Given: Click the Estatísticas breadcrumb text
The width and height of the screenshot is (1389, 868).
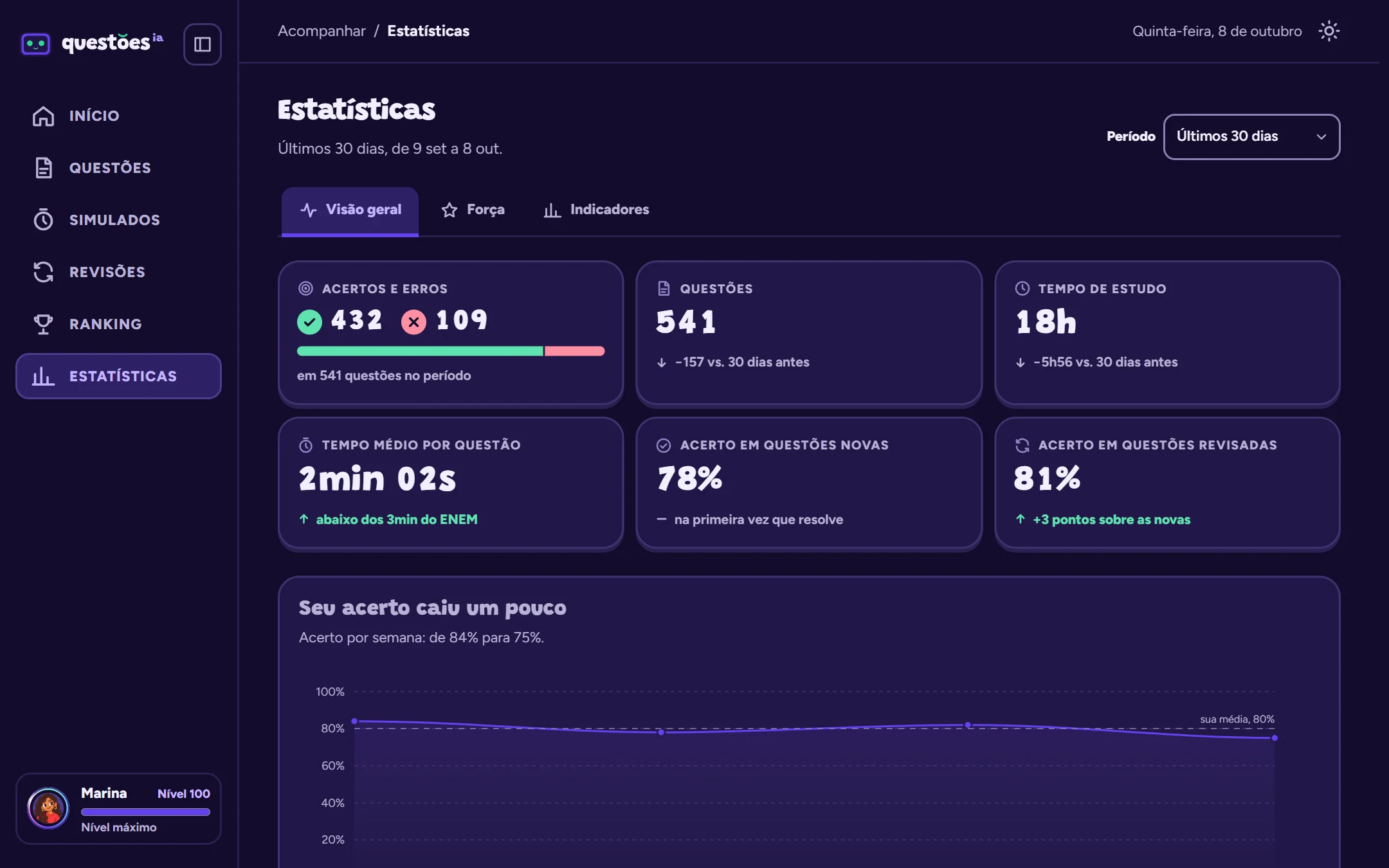Looking at the screenshot, I should 428,31.
